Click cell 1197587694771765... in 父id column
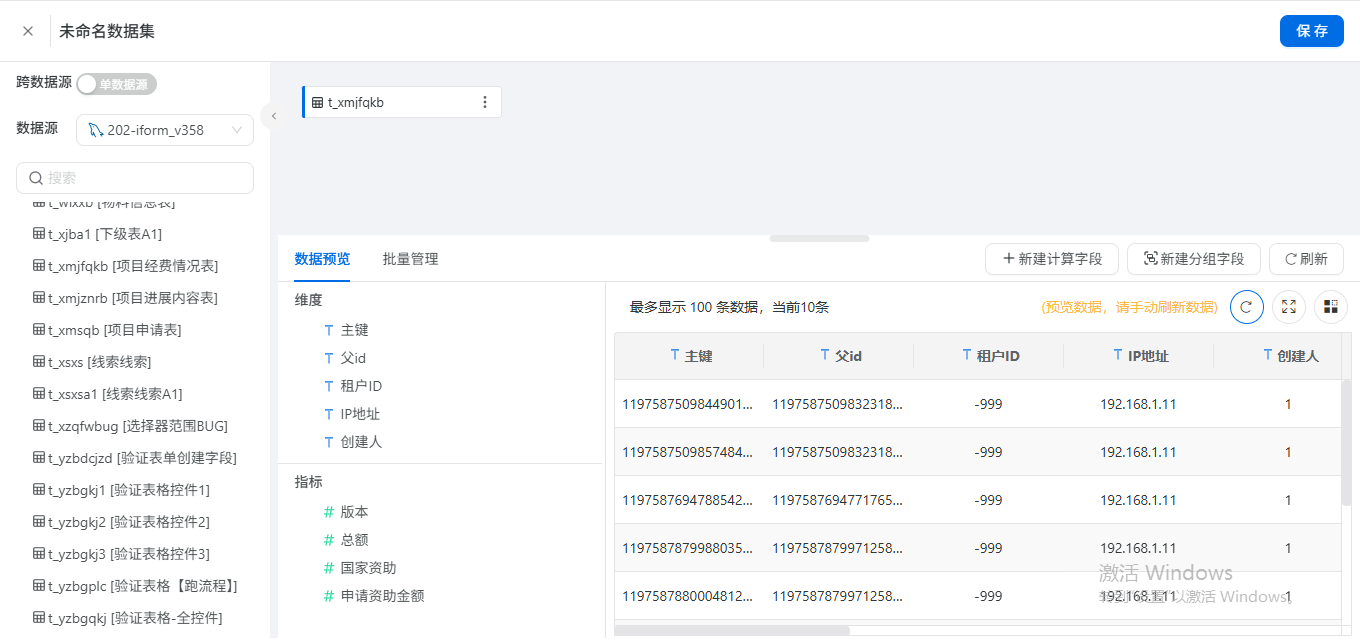The image size is (1360, 641). tap(837, 500)
